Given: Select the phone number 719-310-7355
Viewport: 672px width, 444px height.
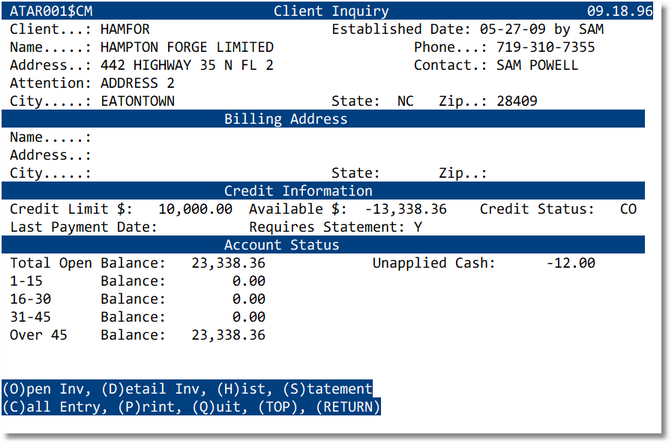Looking at the screenshot, I should (x=550, y=47).
